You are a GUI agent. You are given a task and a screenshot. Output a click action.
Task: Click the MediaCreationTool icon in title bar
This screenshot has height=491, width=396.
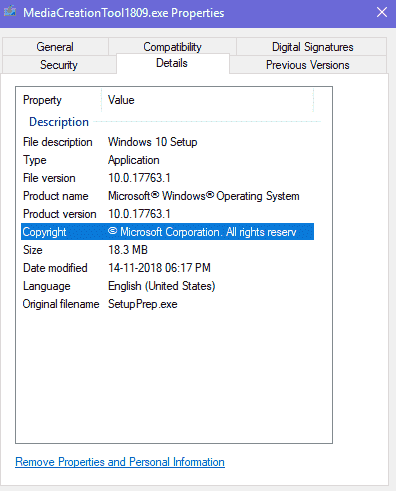click(x=10, y=12)
